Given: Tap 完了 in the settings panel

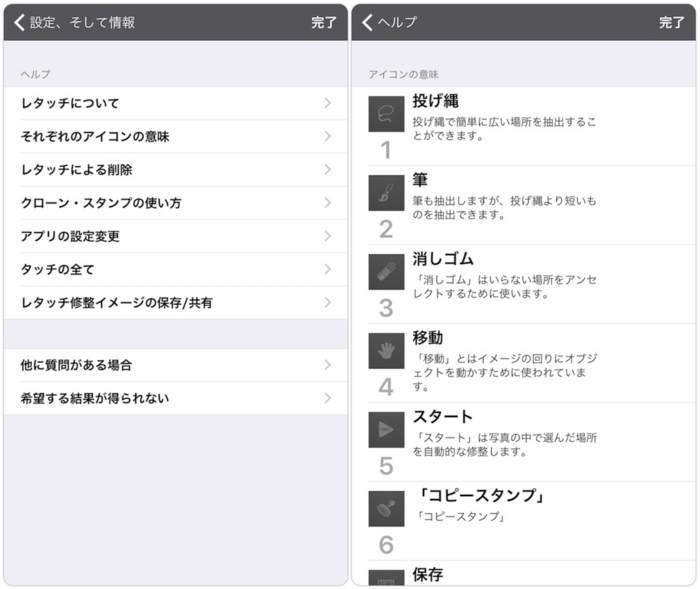Looking at the screenshot, I should click(324, 22).
